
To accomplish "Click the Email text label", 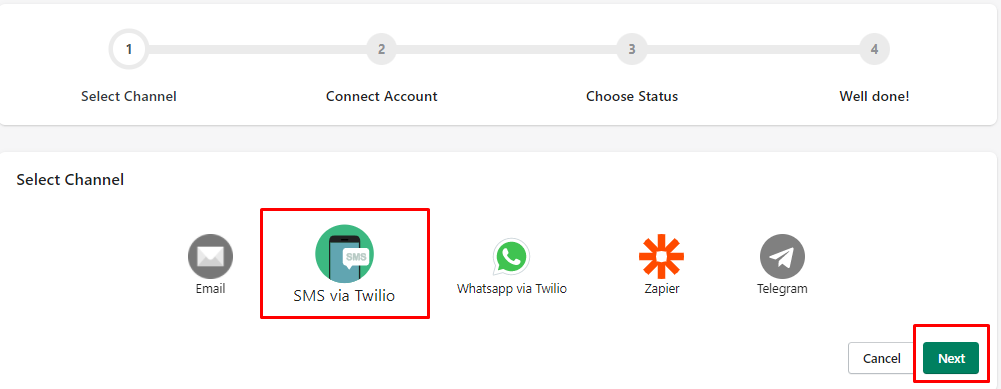I will [210, 289].
